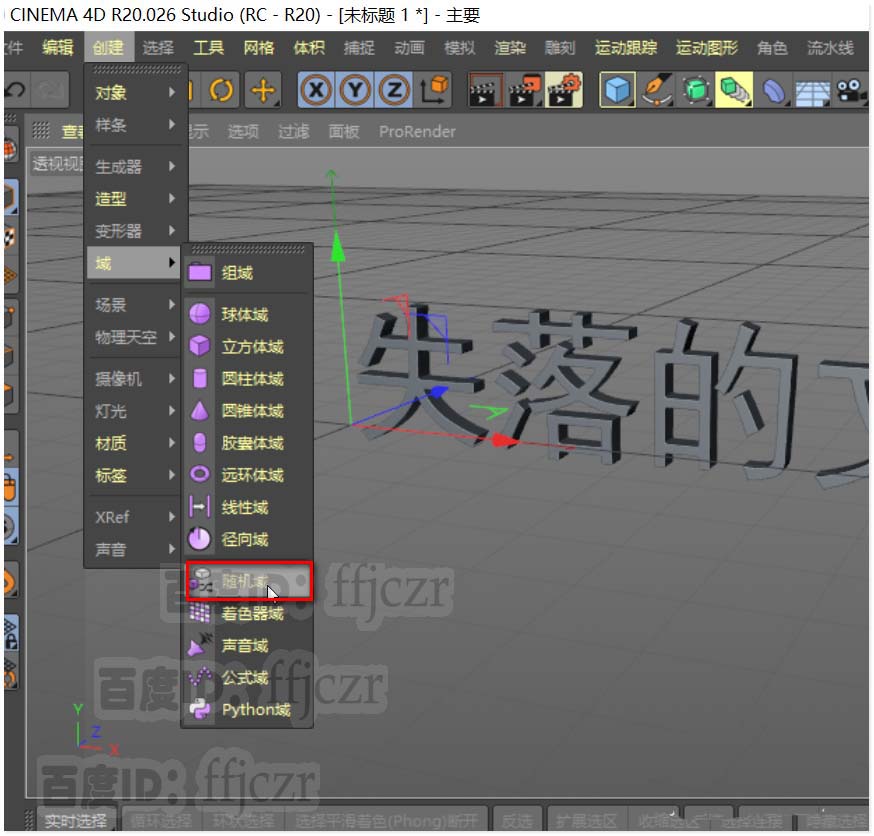Click the coordinate system cube icon
Screen dimensions: 874x836
point(436,91)
